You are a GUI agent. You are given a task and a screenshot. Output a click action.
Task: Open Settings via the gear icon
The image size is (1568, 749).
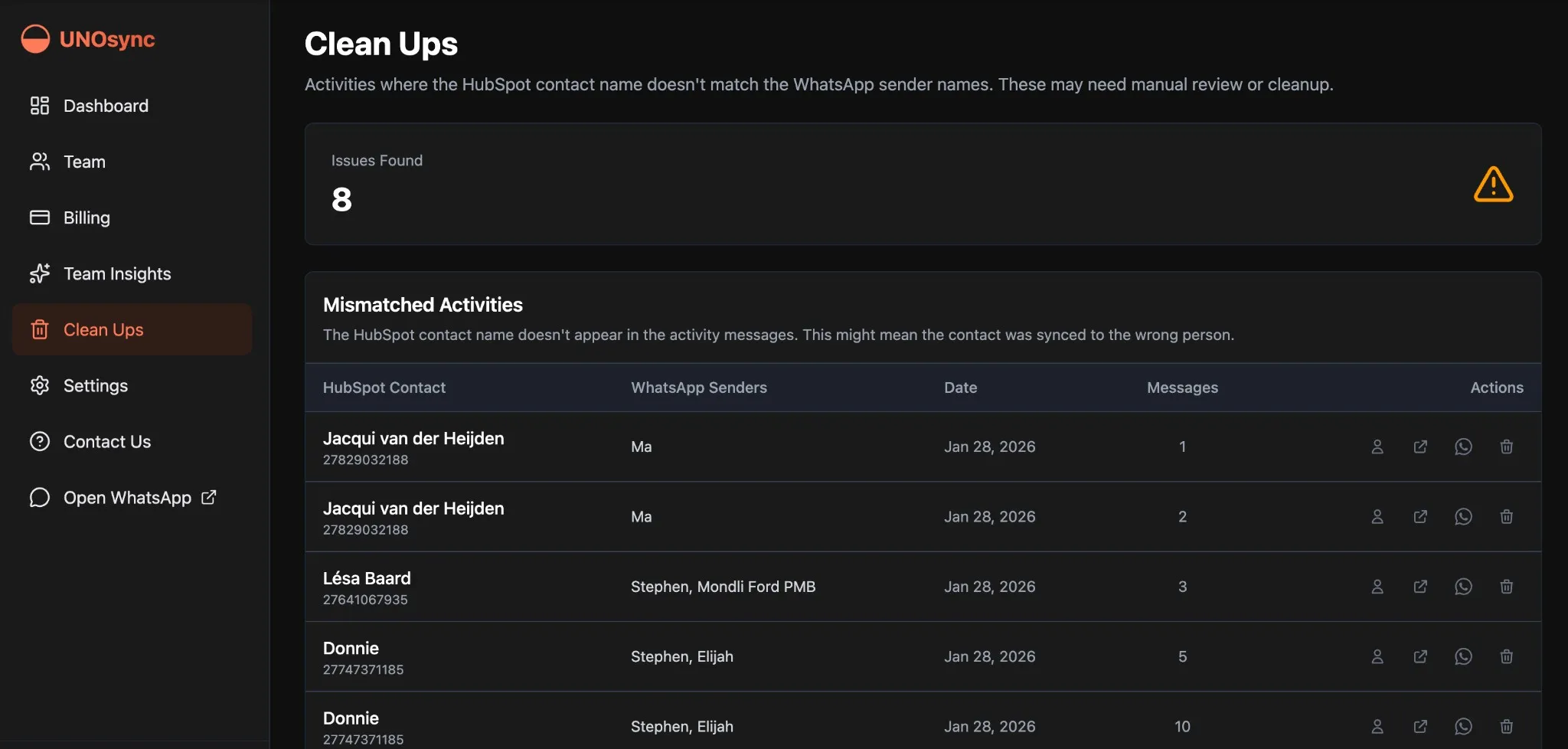(39, 385)
